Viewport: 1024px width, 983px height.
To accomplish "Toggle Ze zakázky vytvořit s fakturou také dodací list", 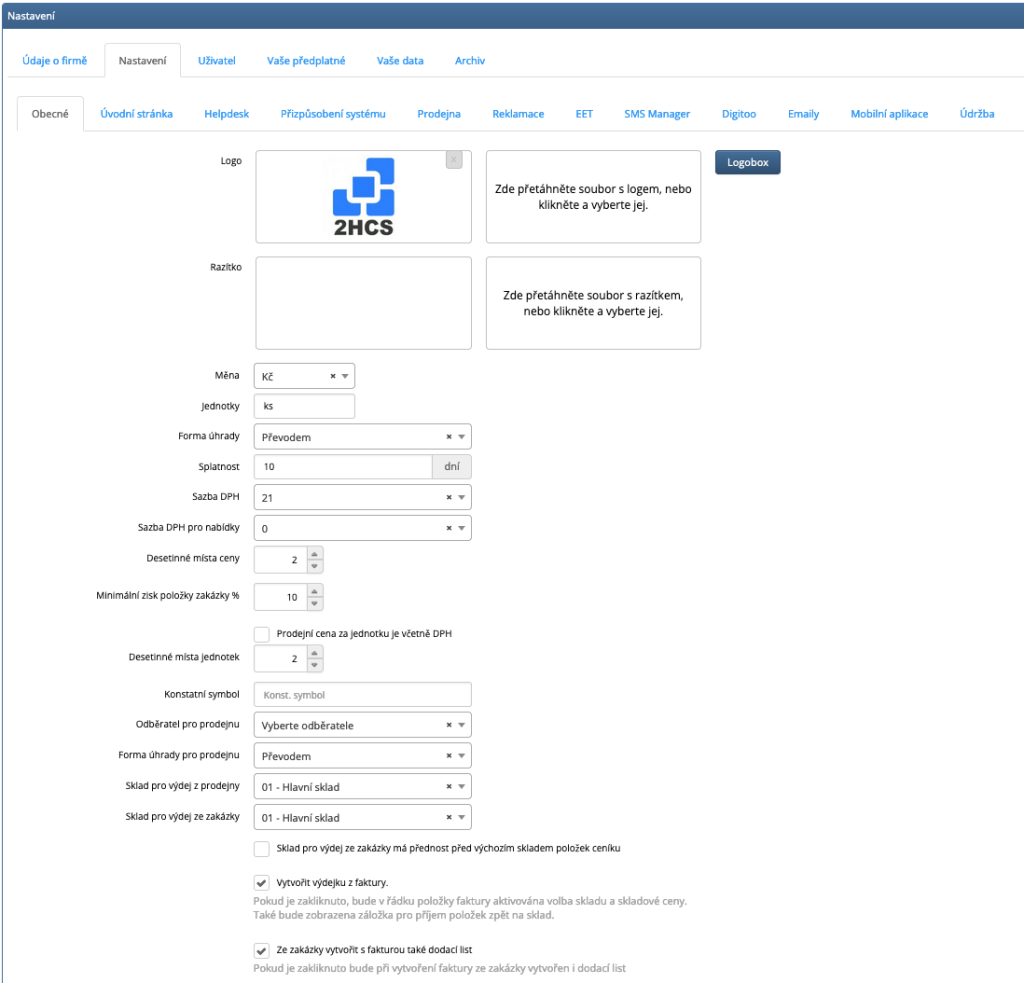I will click(262, 950).
